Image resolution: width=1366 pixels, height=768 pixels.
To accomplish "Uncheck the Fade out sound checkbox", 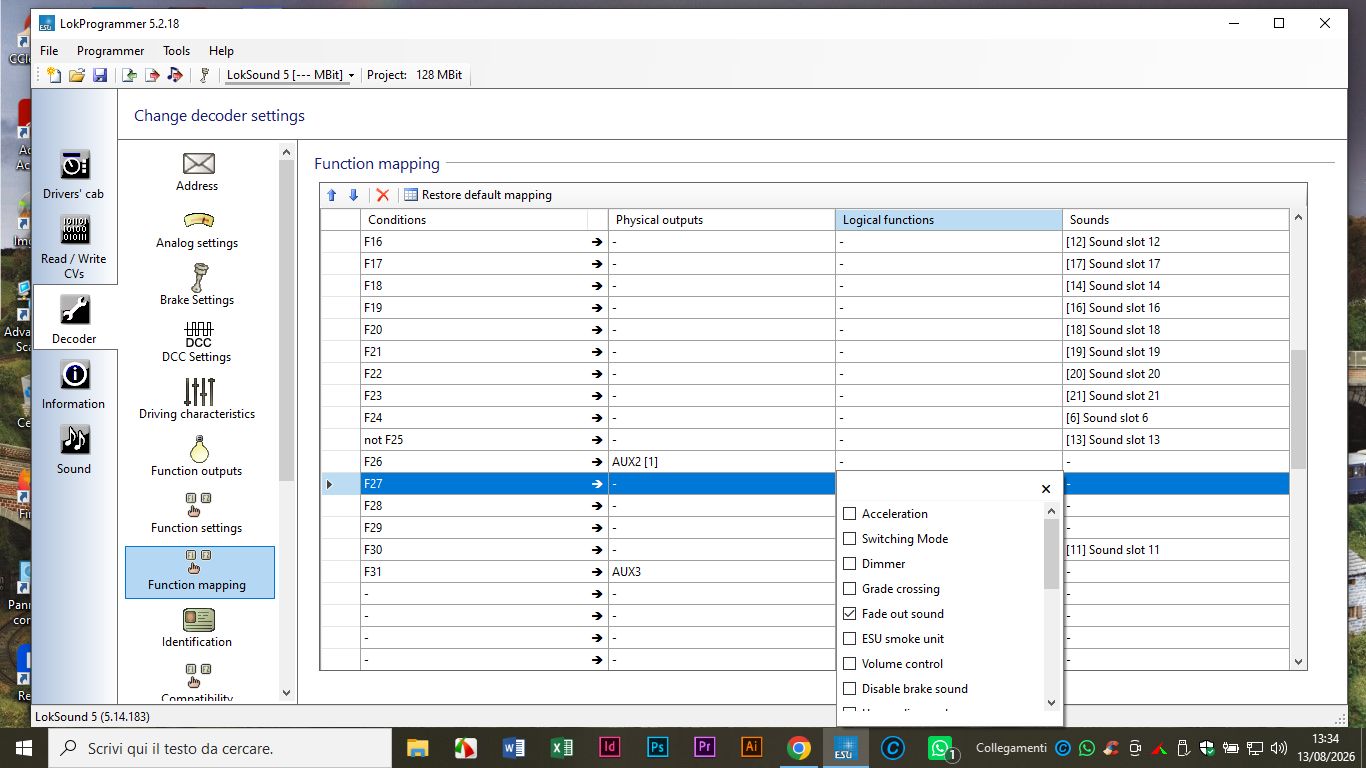I will pos(850,614).
